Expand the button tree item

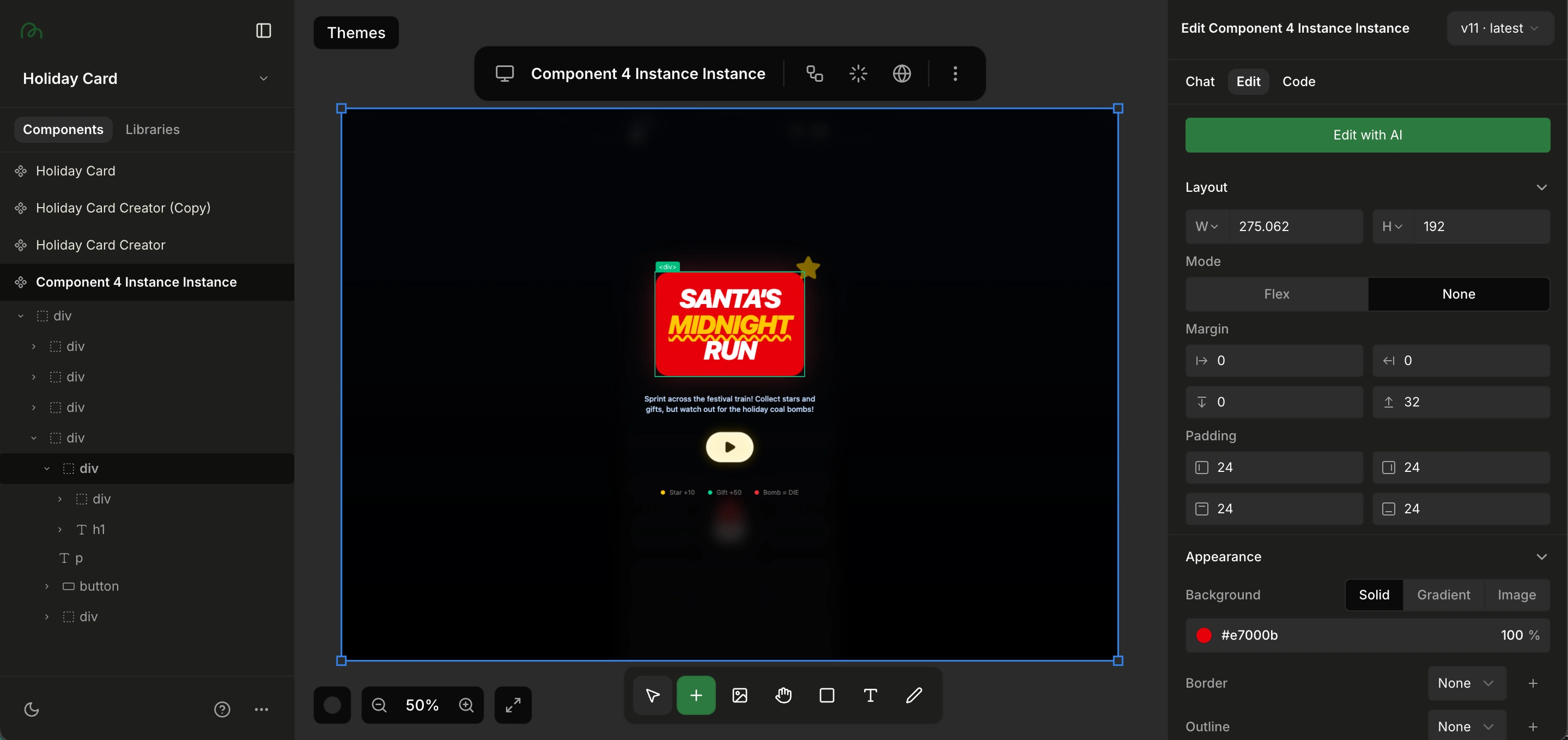coord(47,586)
